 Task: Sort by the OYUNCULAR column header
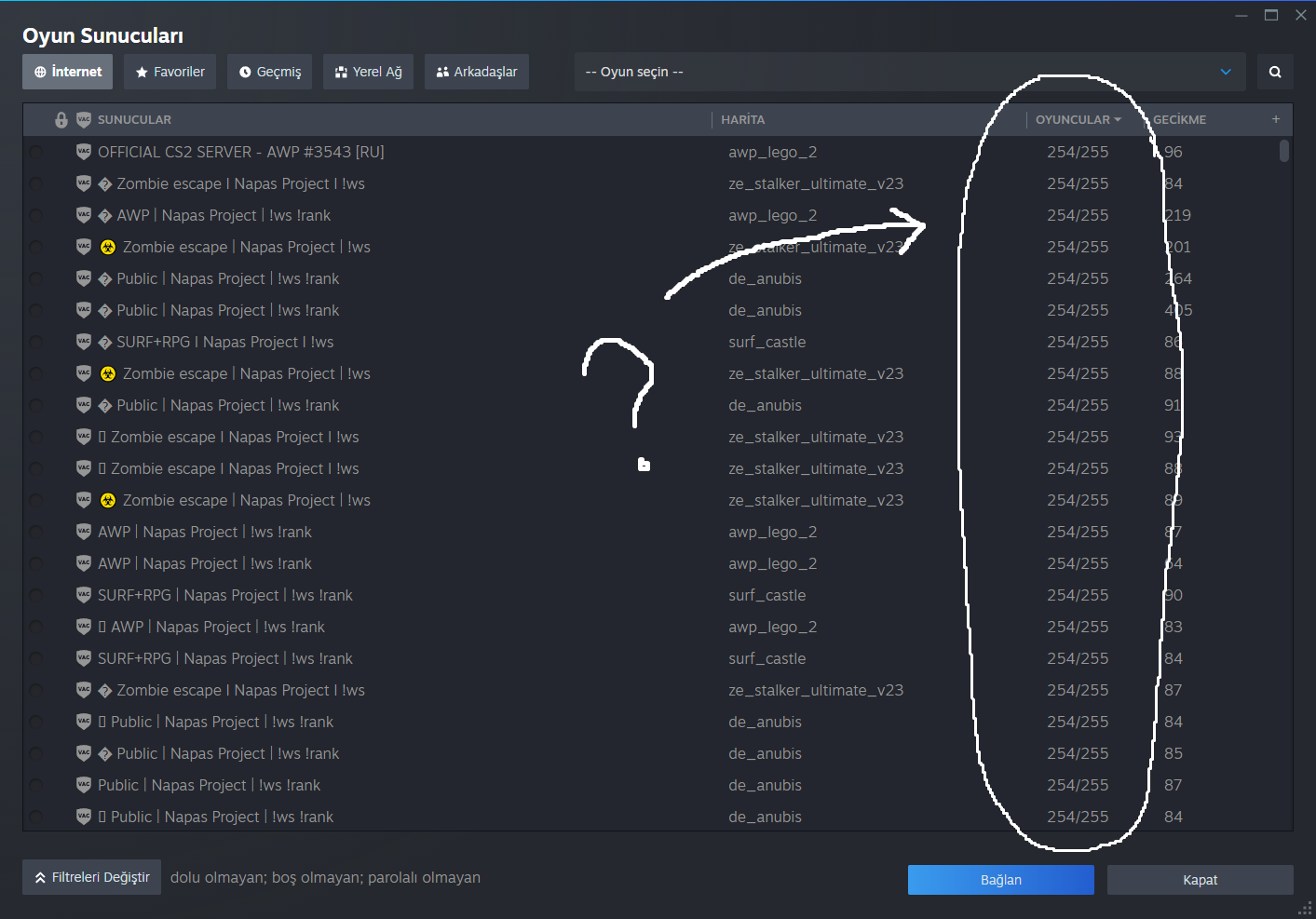[1079, 119]
